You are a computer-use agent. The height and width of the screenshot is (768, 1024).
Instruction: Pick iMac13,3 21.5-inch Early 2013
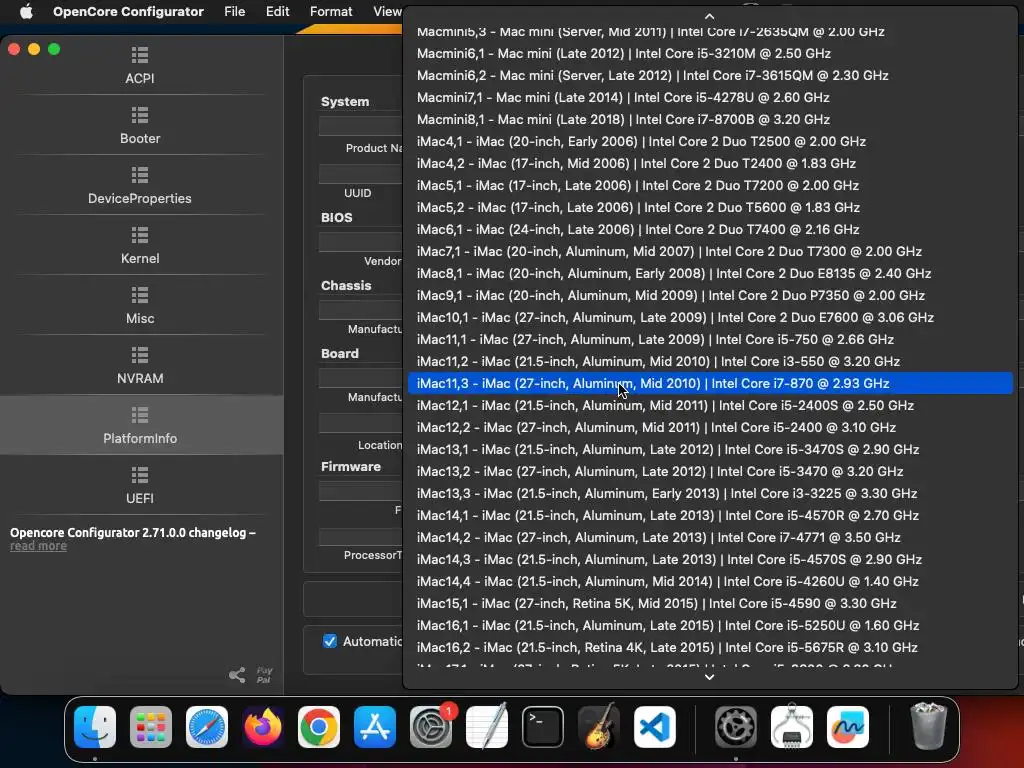coord(710,493)
